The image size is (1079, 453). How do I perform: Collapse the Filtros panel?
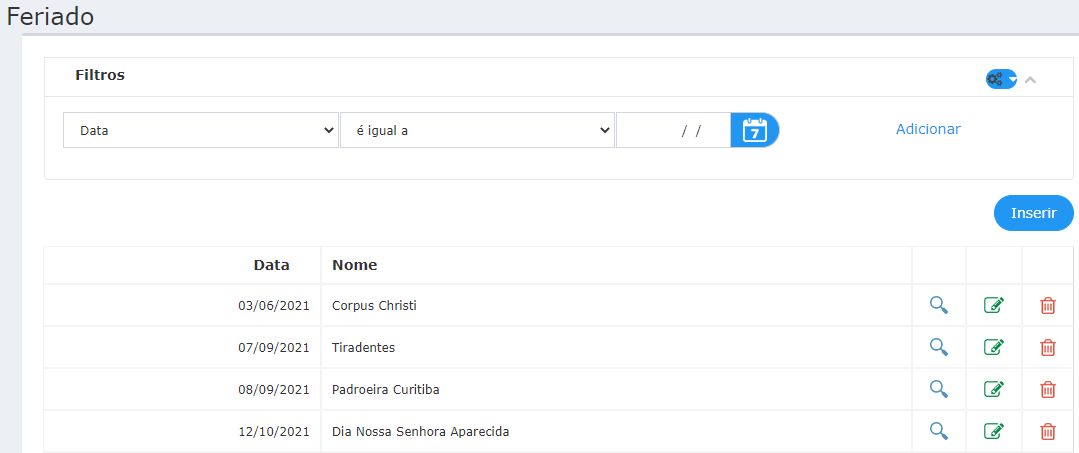(1030, 80)
